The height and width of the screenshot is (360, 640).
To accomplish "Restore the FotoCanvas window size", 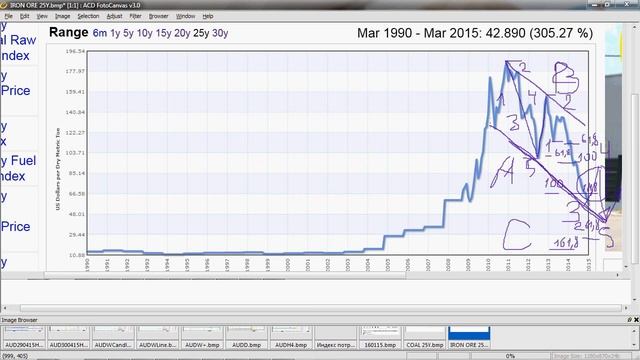I will pos(607,4).
